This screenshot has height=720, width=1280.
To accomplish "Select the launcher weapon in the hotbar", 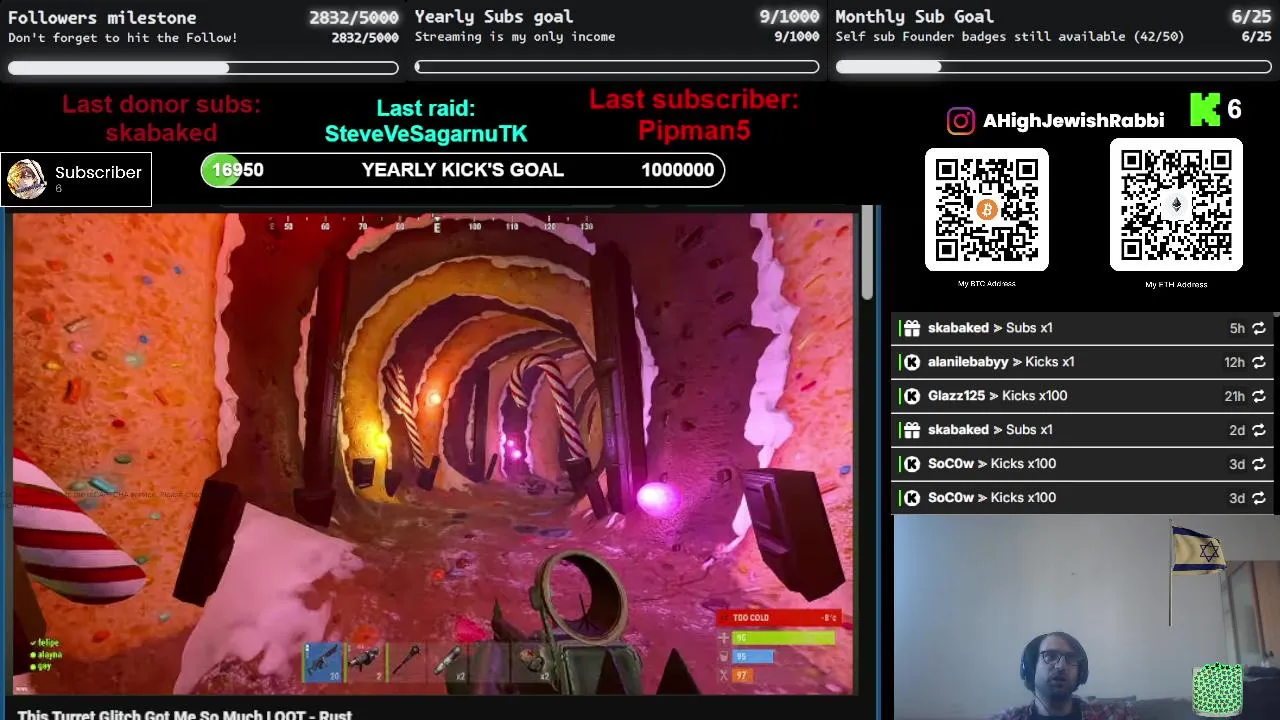I will point(365,661).
